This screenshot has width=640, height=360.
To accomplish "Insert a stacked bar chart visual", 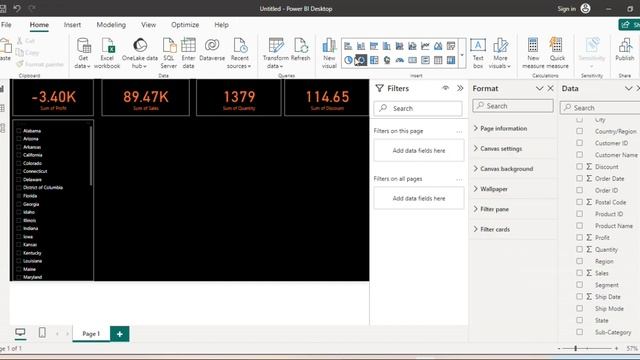I will [x=348, y=46].
